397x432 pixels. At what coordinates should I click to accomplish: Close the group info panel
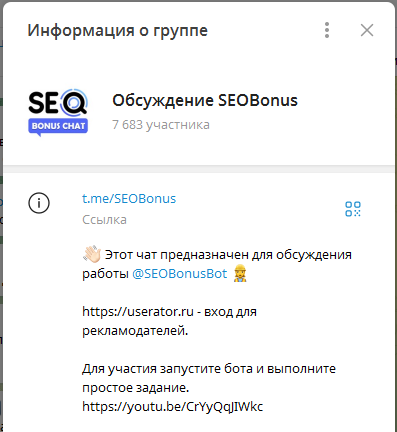point(367,30)
